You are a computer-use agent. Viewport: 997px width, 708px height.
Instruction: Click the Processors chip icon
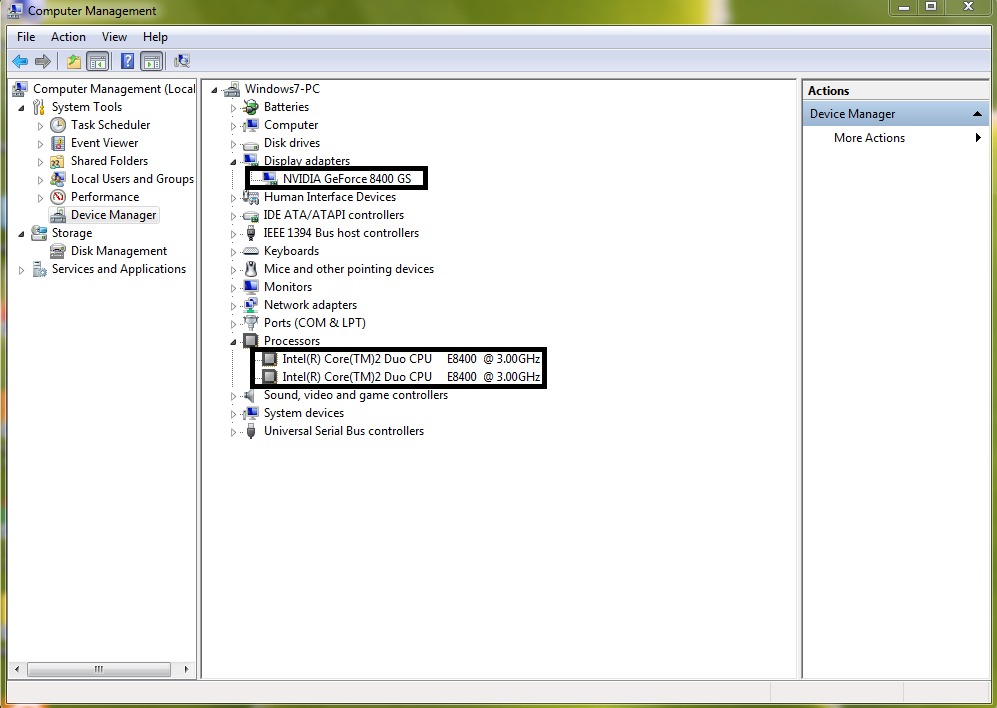pyautogui.click(x=251, y=341)
